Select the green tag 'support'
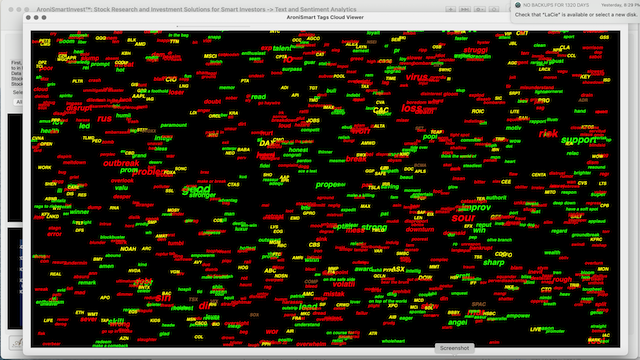Image resolution: width=640 pixels, height=360 pixels. (x=578, y=140)
